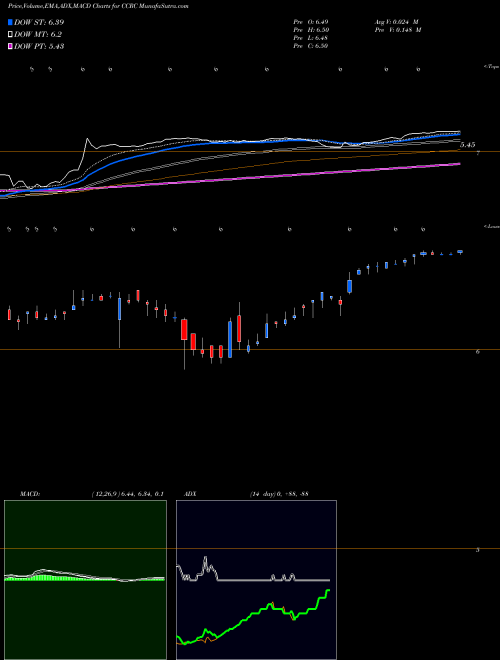Click the magenta DOW PT legend swatch
Screen dimensions: 500x660
click(x=10, y=47)
